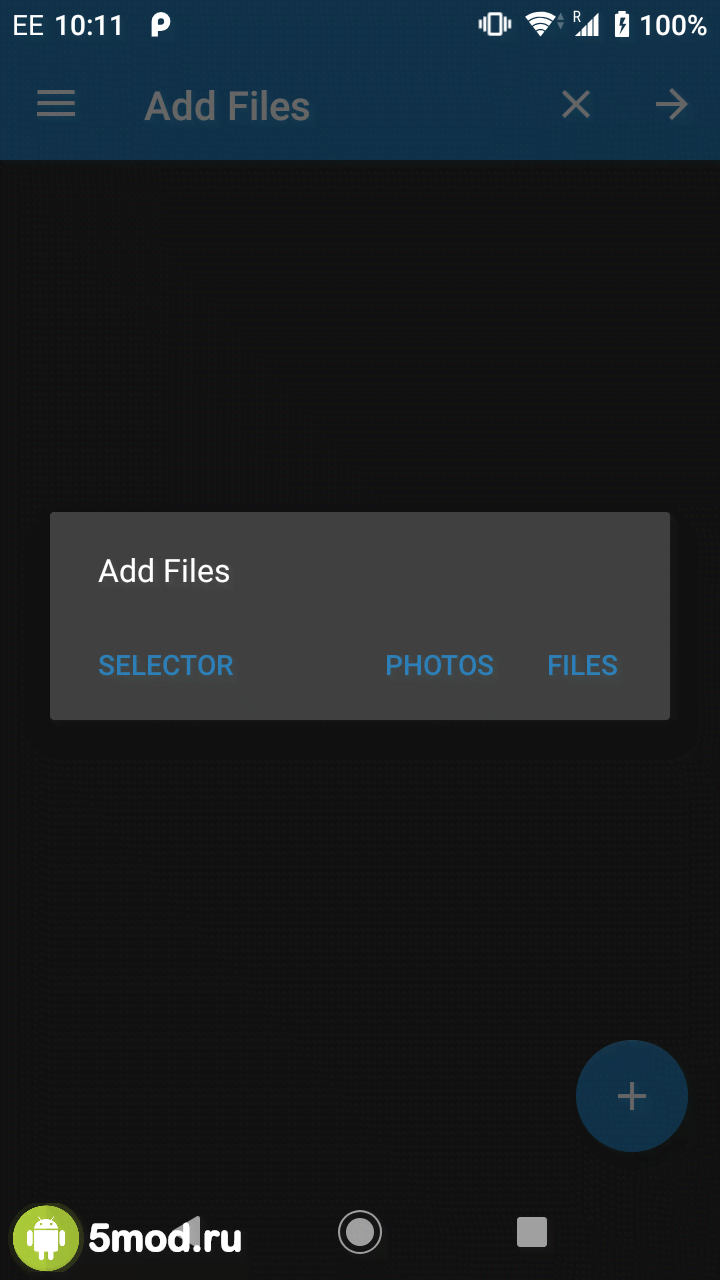Open the hamburger navigation menu

tap(56, 104)
